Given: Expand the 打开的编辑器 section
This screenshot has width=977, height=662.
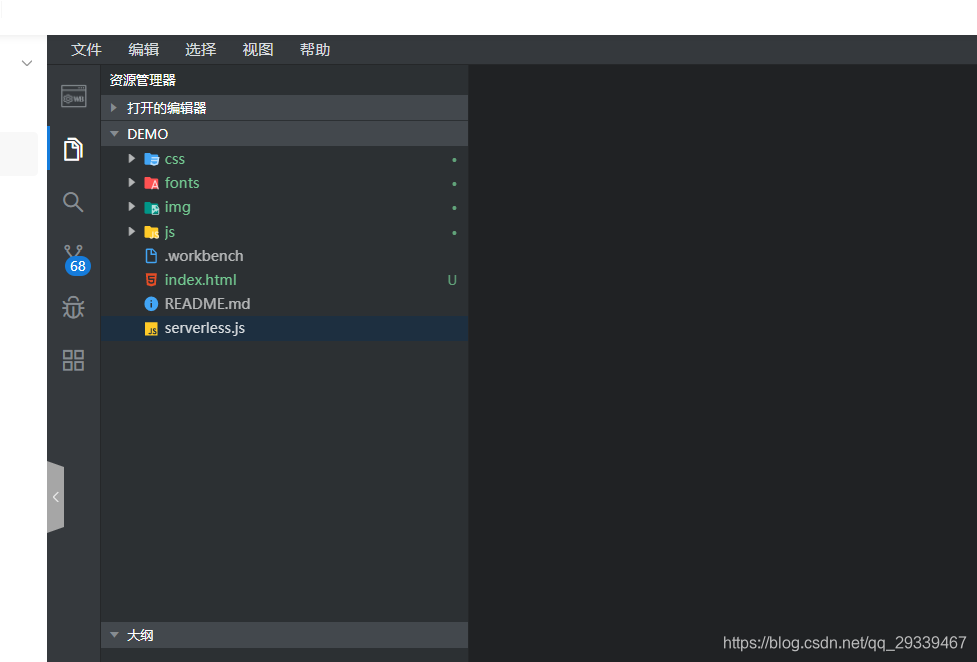Looking at the screenshot, I should 114,107.
